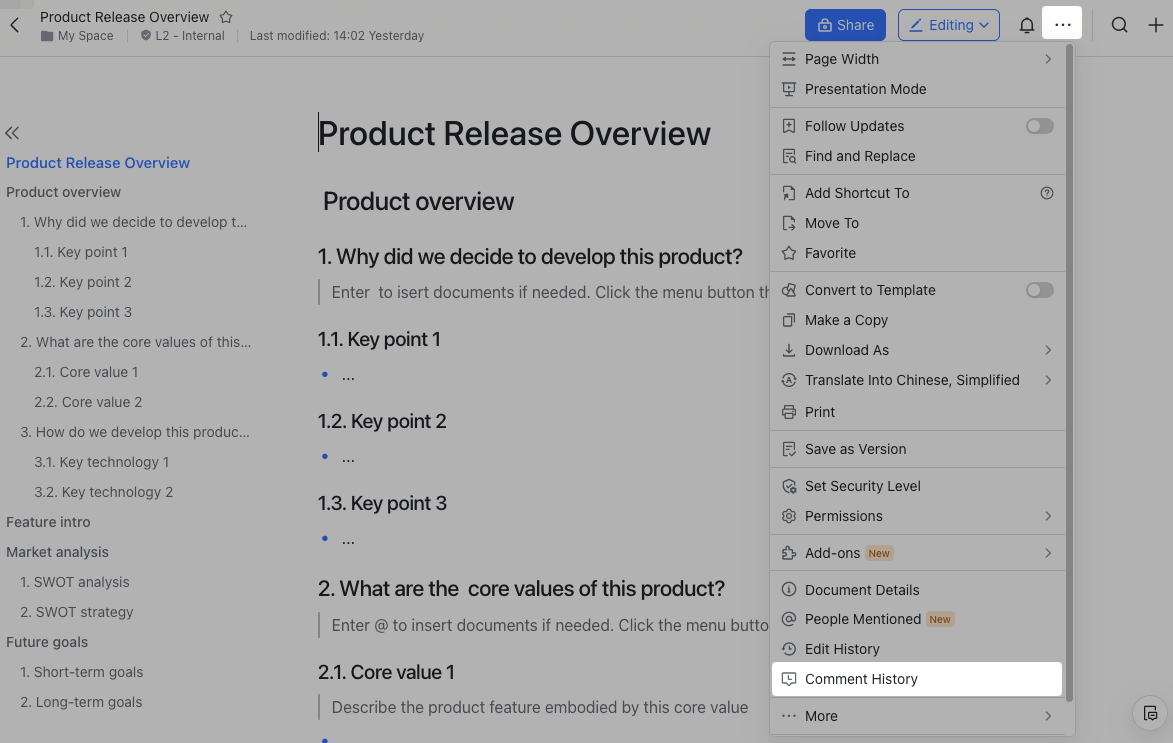This screenshot has width=1173, height=743.
Task: Click the three-dots more options button
Action: [1062, 25]
